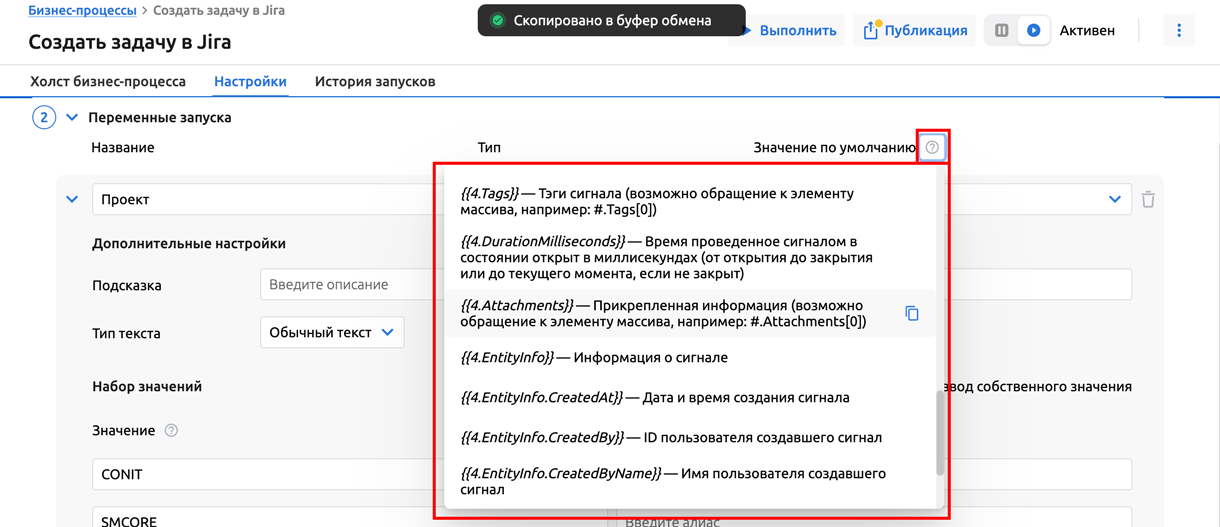Go to Бизнес-процессы breadcrumb link
The image size is (1220, 527).
click(x=82, y=10)
